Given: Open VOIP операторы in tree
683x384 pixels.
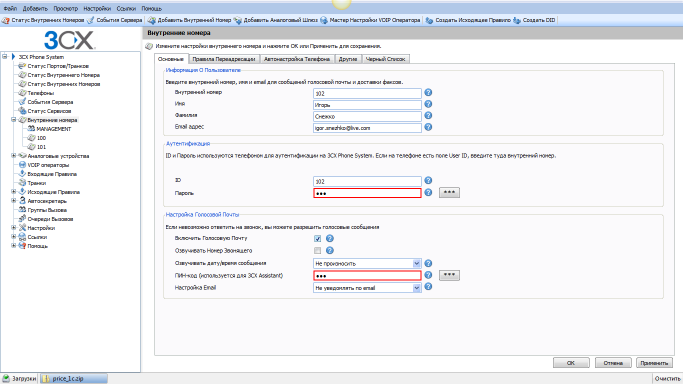Looking at the screenshot, I should click(x=48, y=165).
